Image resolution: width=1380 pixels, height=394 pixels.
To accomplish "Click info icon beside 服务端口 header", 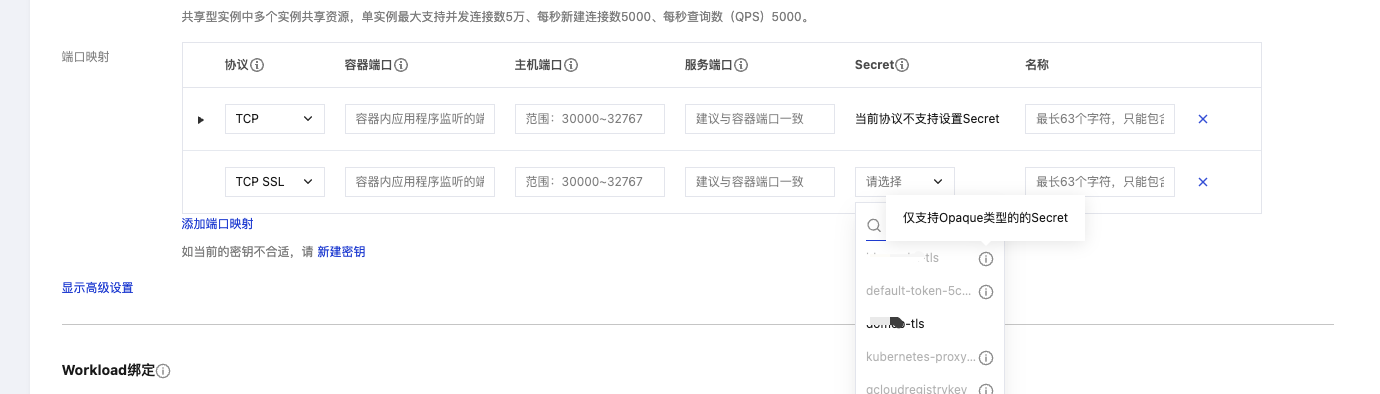I will 741,65.
